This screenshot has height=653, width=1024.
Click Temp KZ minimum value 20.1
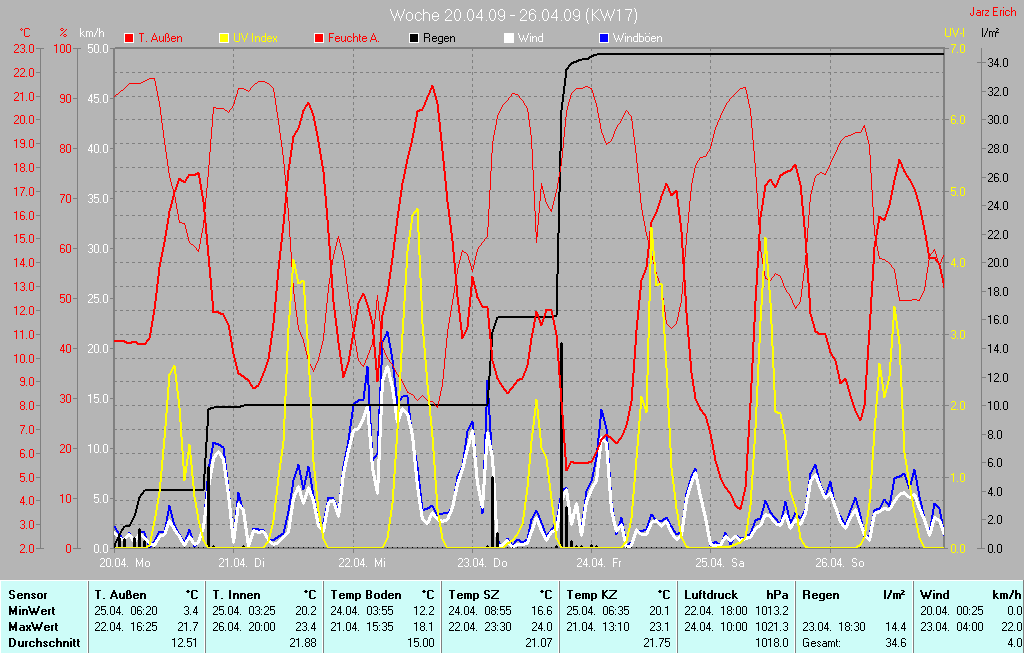click(x=660, y=611)
